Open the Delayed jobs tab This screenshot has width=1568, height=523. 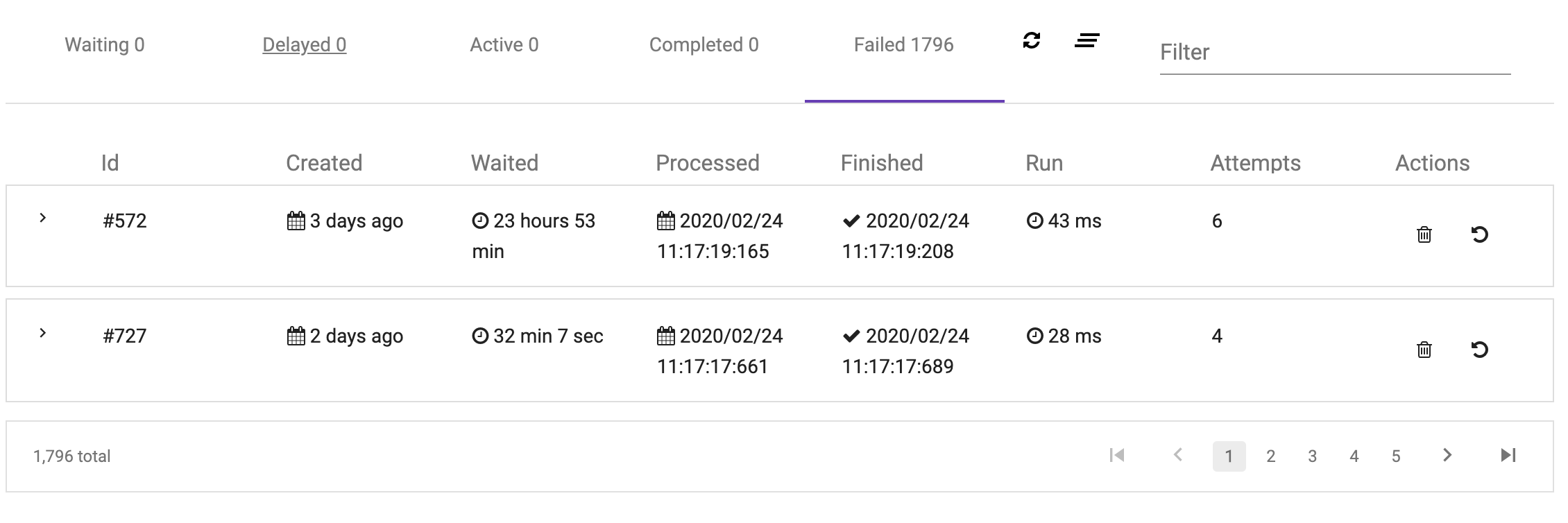[x=304, y=44]
